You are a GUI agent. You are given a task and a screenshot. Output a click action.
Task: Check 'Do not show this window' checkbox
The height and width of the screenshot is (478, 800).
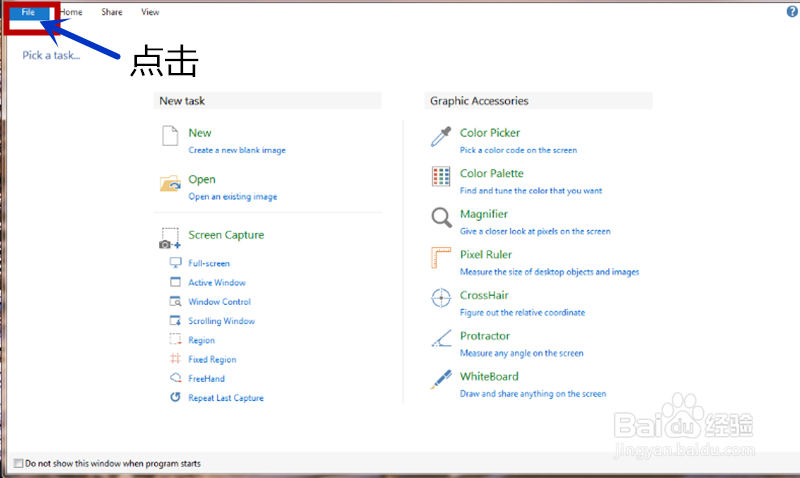19,464
